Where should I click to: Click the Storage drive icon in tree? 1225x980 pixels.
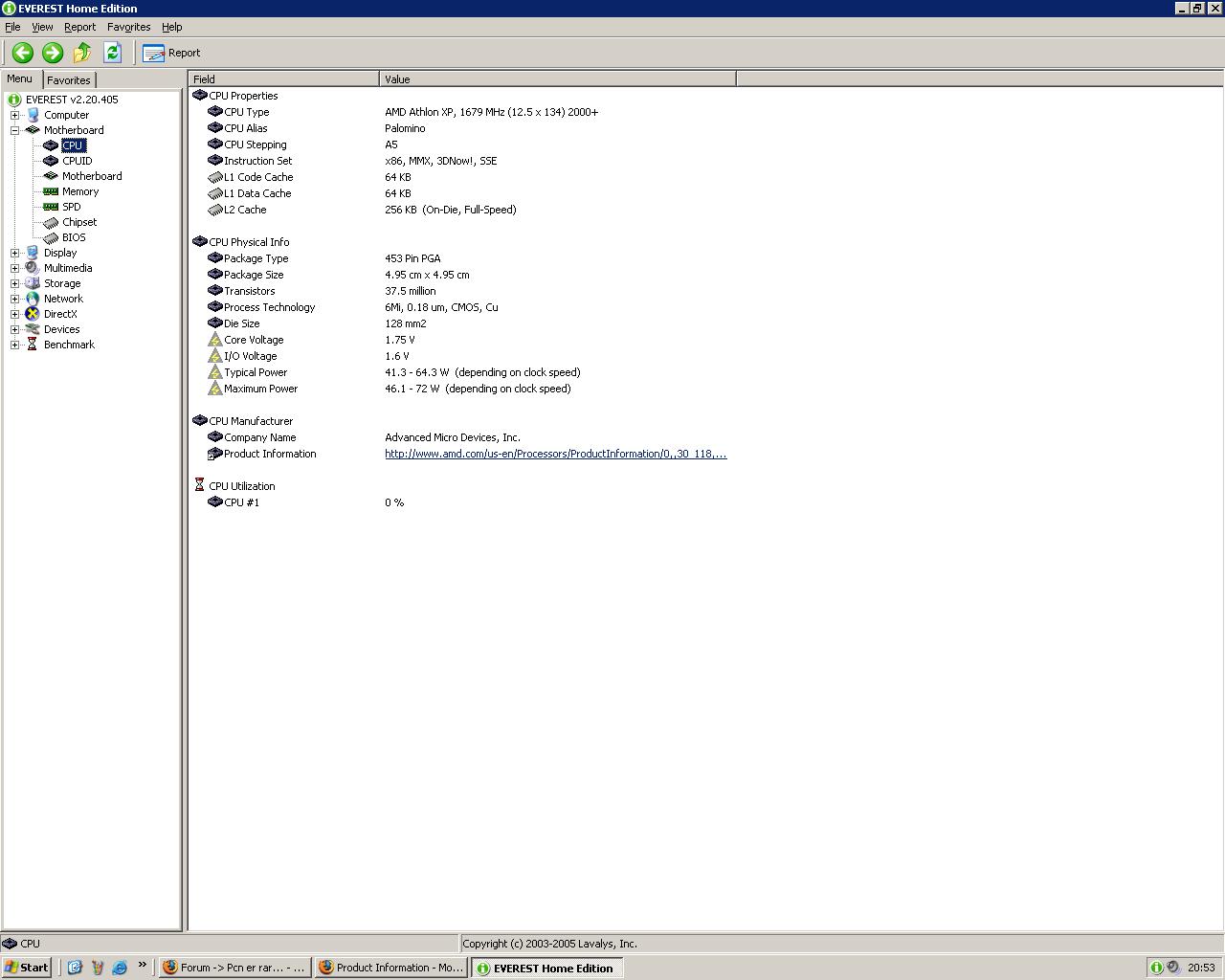tap(33, 283)
